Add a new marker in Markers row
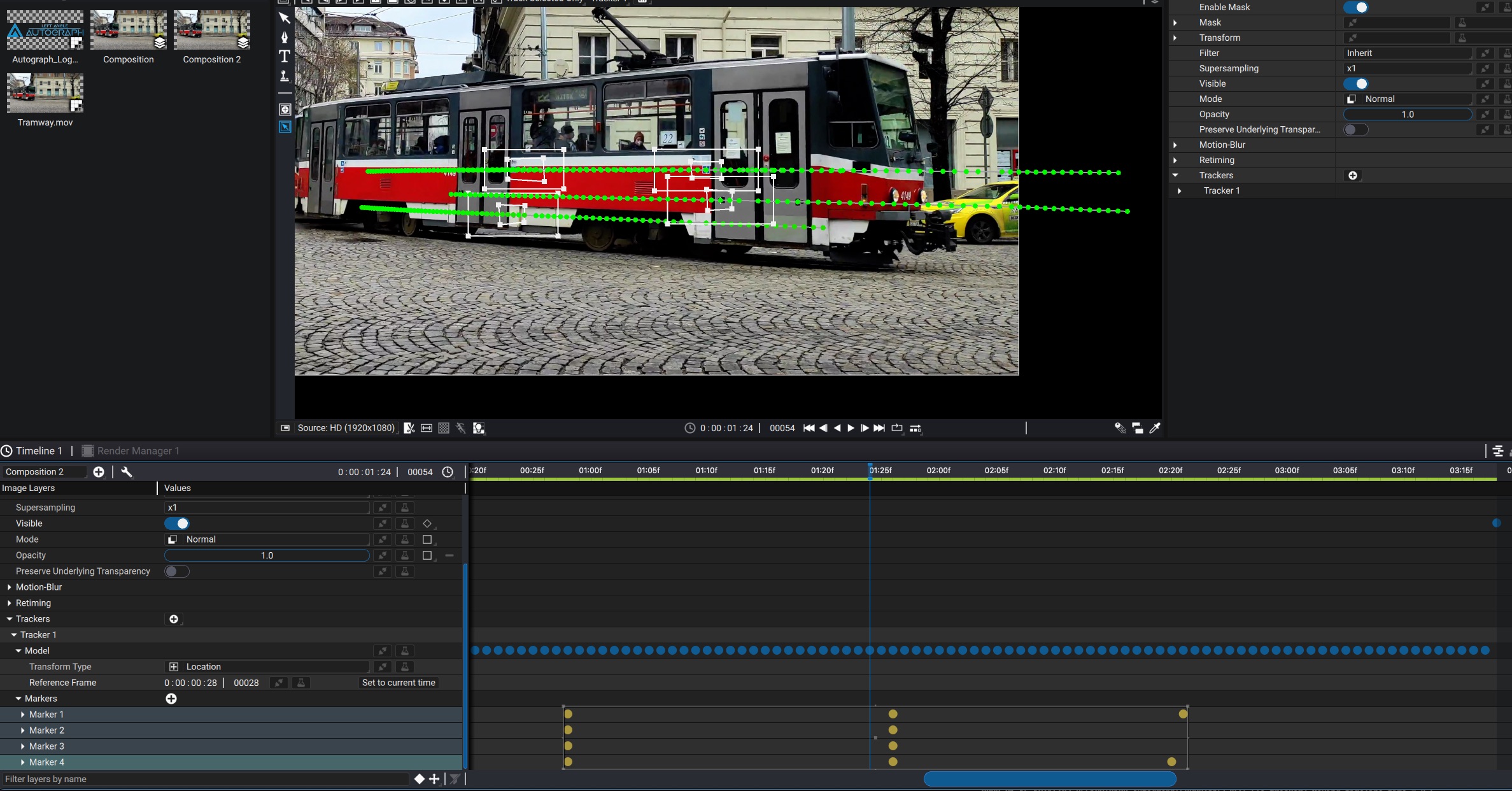This screenshot has height=791, width=1512. [x=171, y=699]
